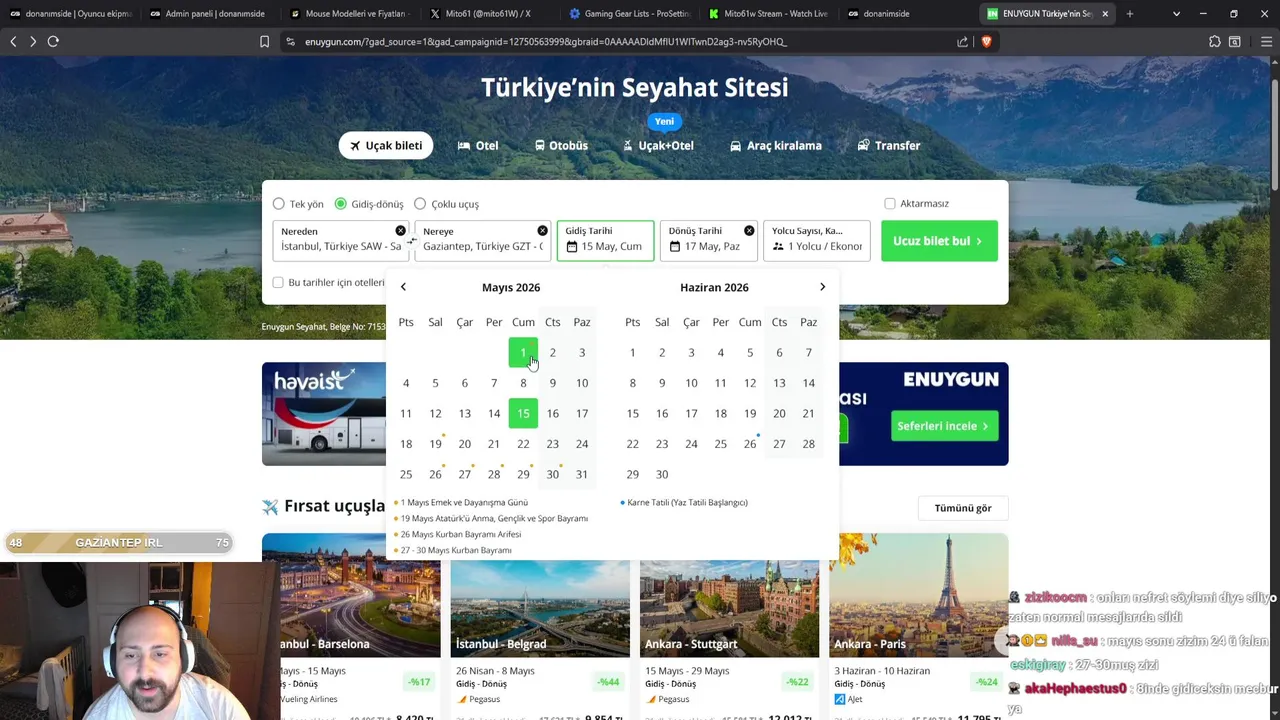
Task: Select Gidiş-dönüş round trip option
Action: 369,204
